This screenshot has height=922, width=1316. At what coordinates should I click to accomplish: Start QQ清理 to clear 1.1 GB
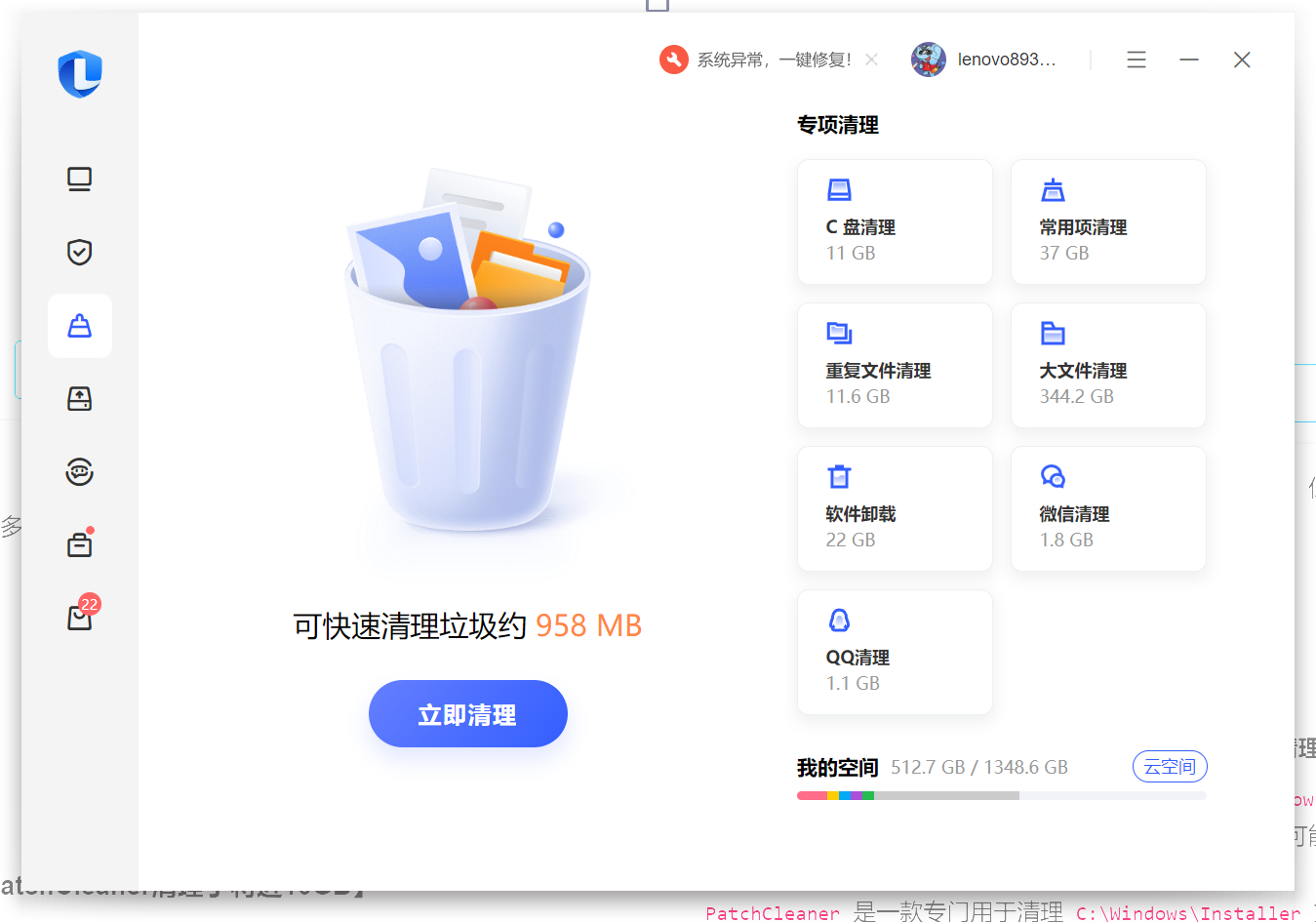(894, 652)
